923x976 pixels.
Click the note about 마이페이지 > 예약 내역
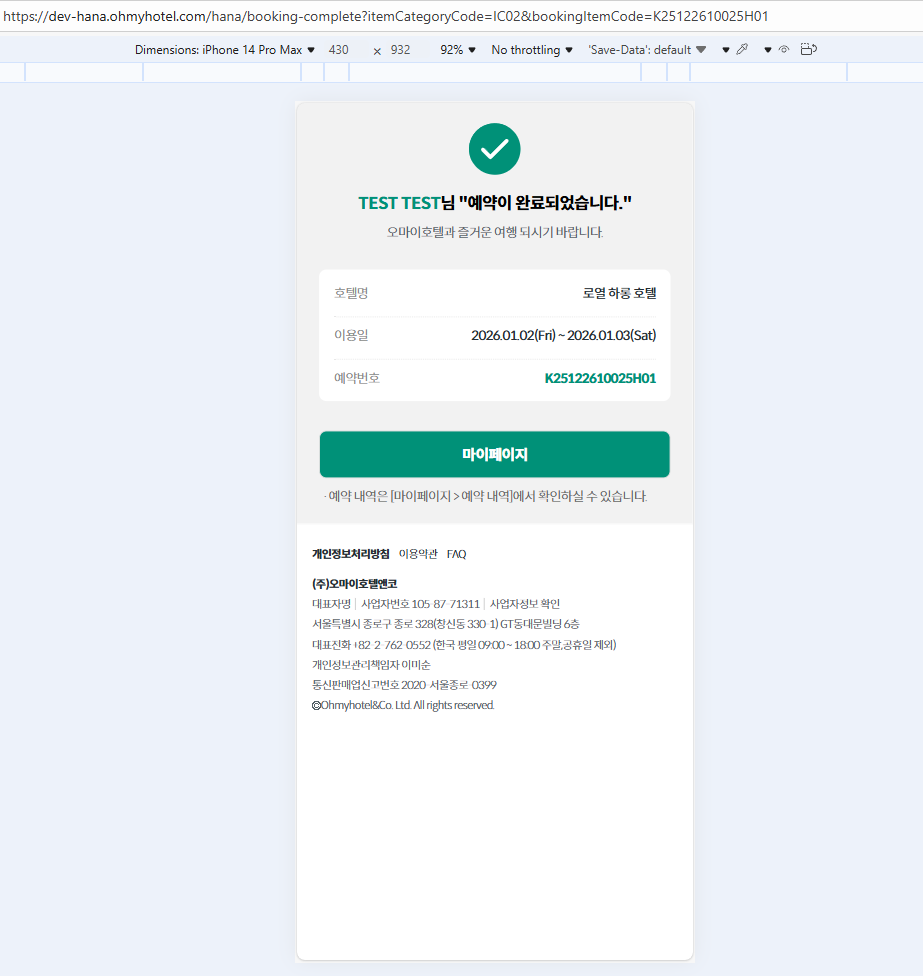click(x=485, y=497)
